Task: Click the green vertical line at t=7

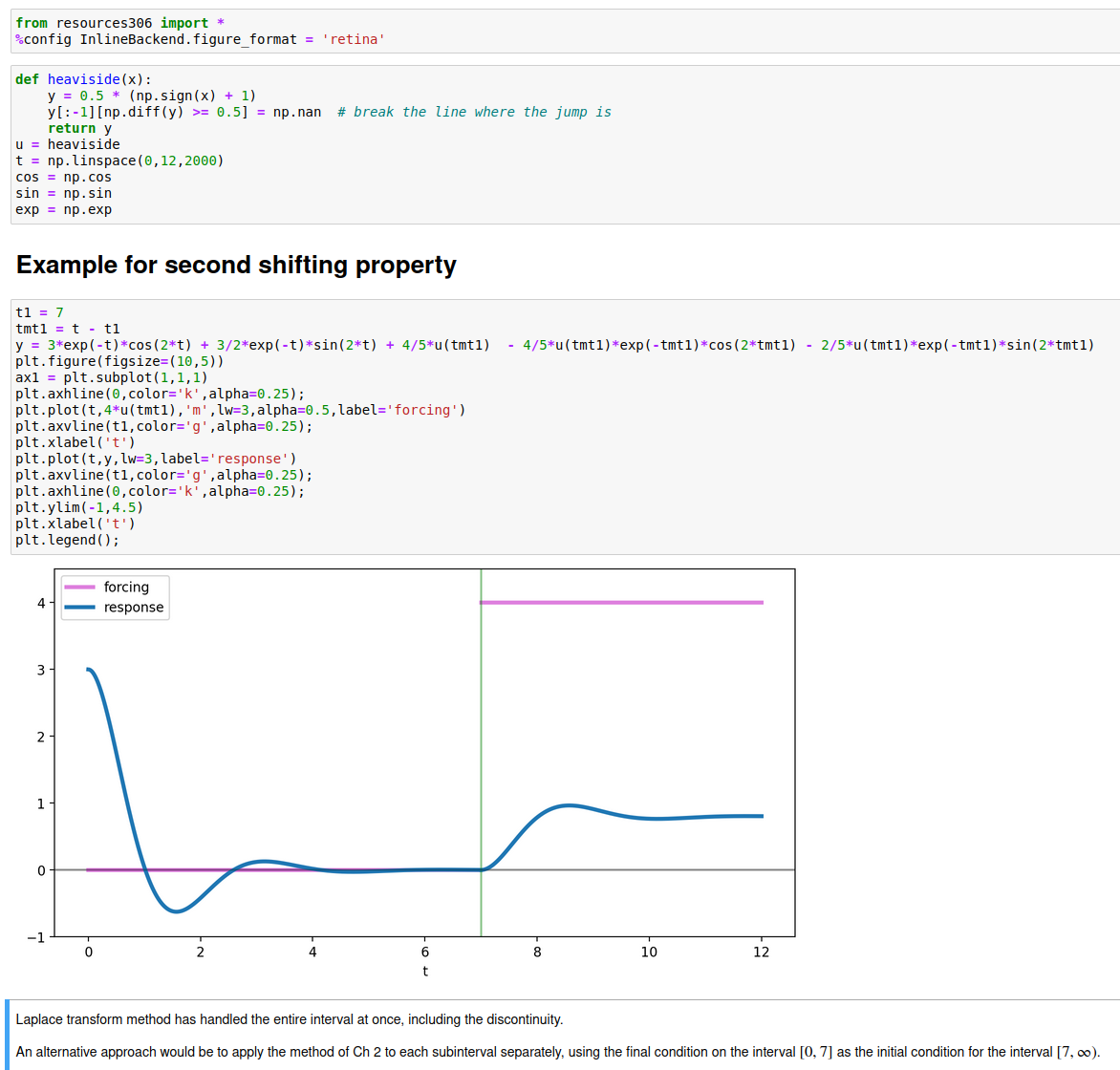Action: tap(481, 715)
